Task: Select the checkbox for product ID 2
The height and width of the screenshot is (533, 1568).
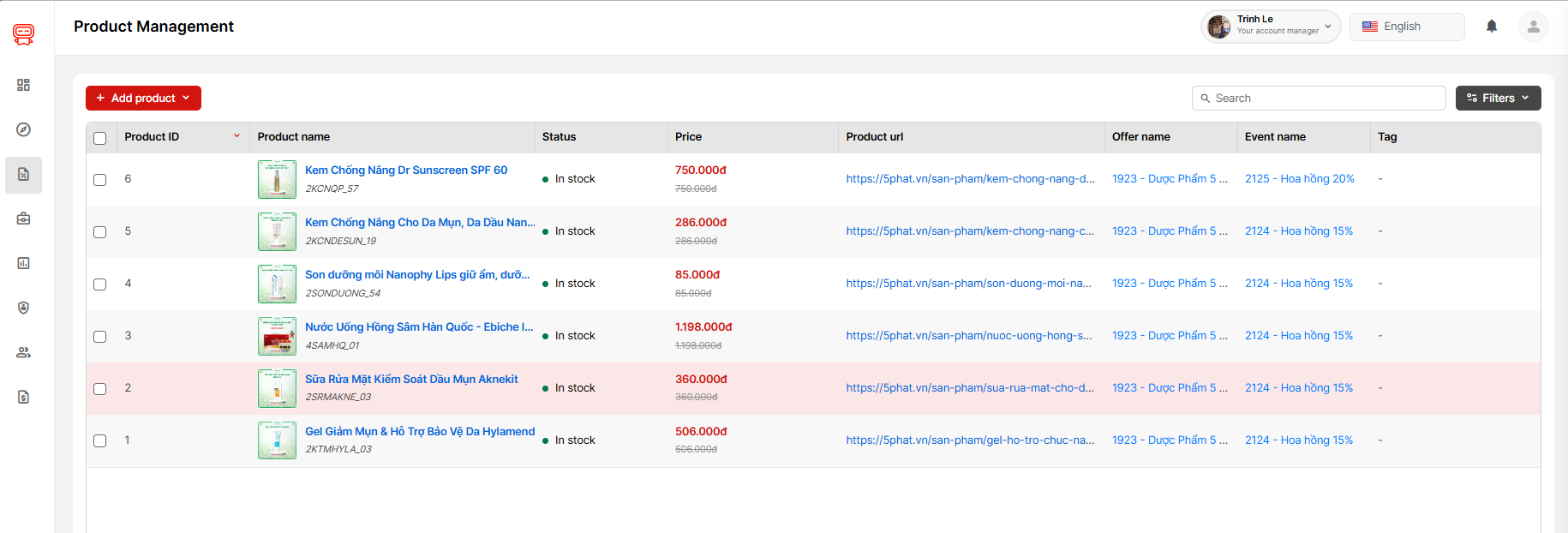Action: pos(100,389)
